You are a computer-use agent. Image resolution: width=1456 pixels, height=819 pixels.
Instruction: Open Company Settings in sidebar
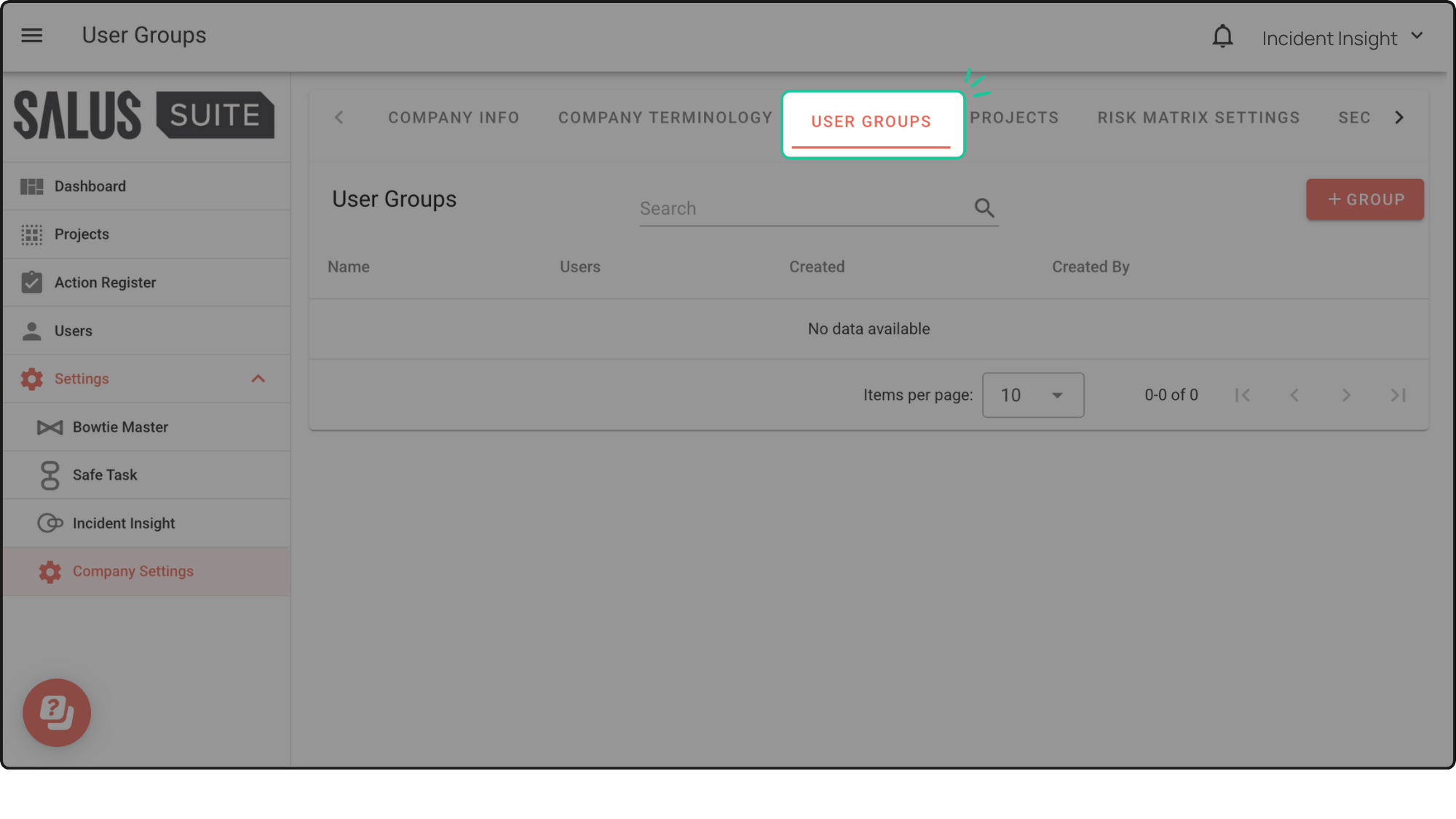(x=132, y=571)
